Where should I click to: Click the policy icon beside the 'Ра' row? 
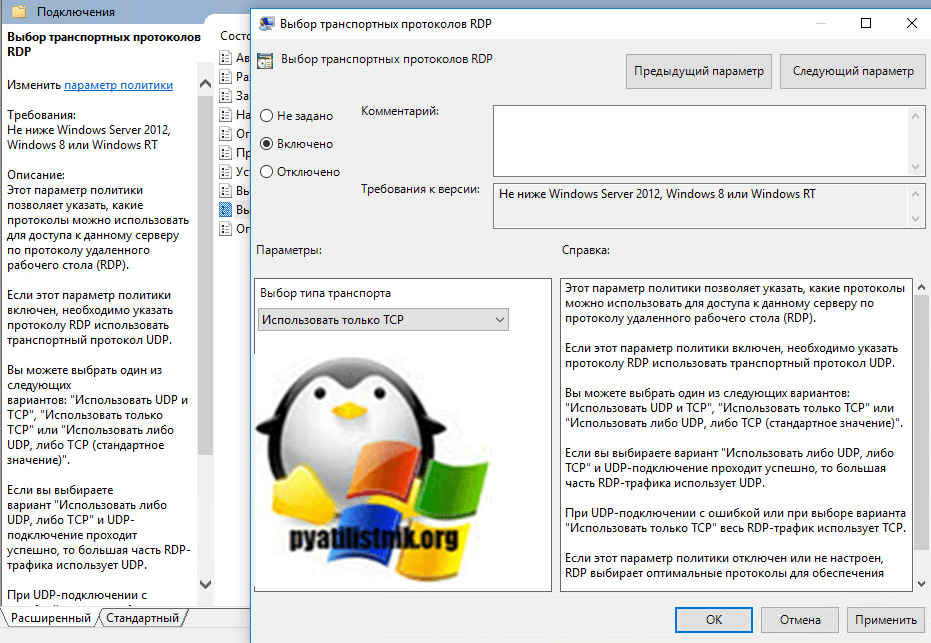pyautogui.click(x=226, y=77)
